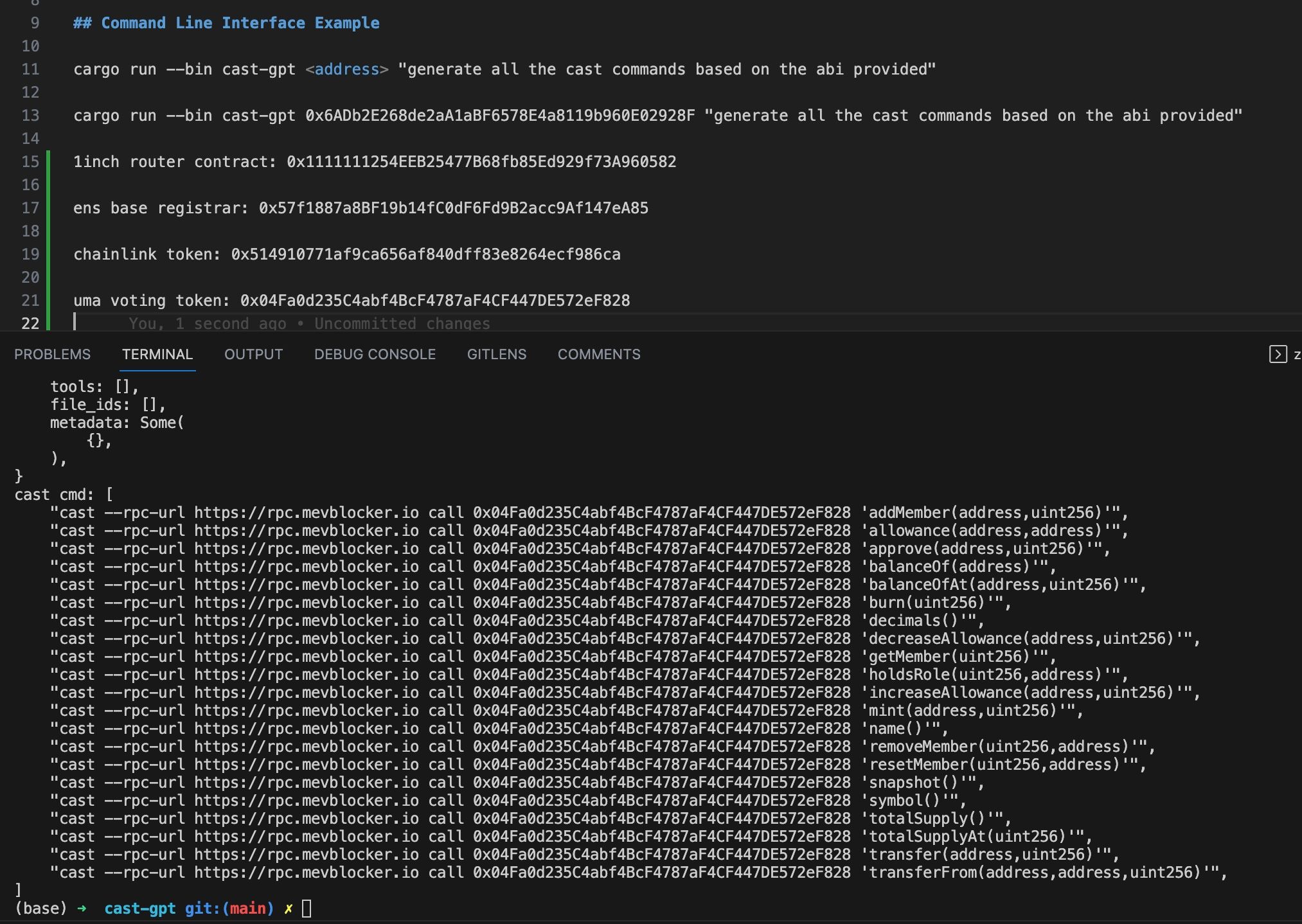Open the PROBLEMS panel tab
Image resolution: width=1302 pixels, height=924 pixels.
coord(52,354)
